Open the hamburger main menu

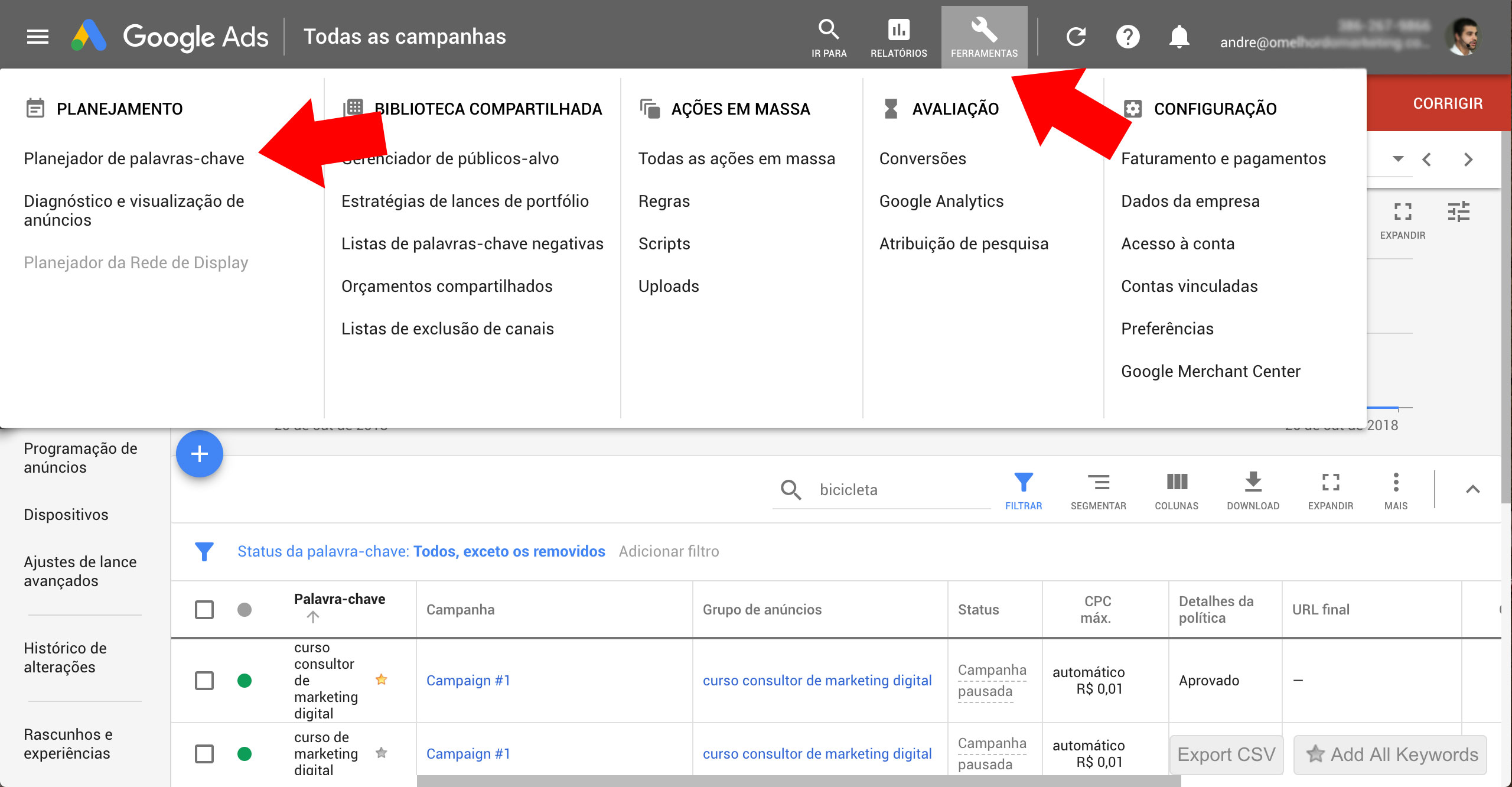[x=38, y=37]
